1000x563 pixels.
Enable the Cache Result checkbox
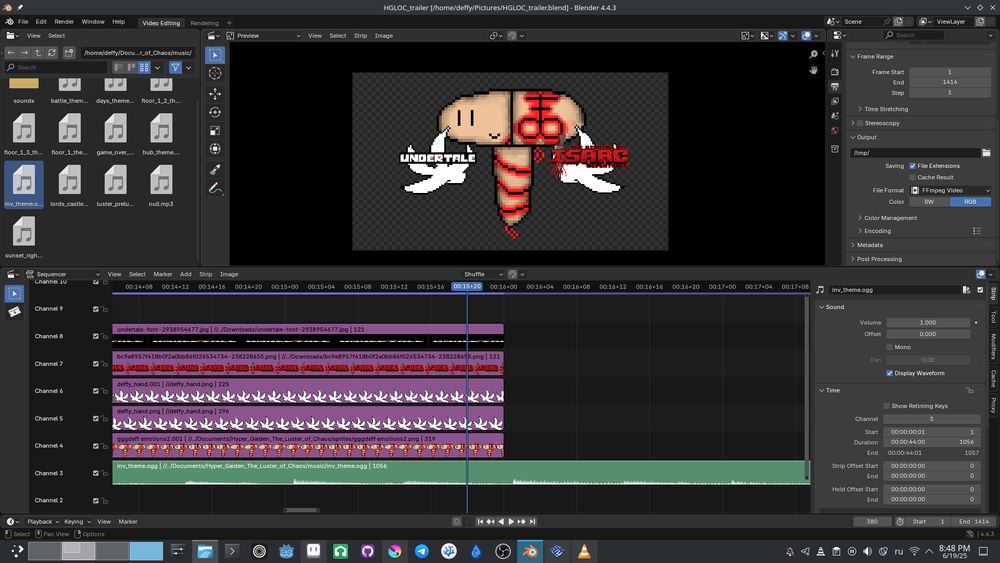tap(913, 177)
